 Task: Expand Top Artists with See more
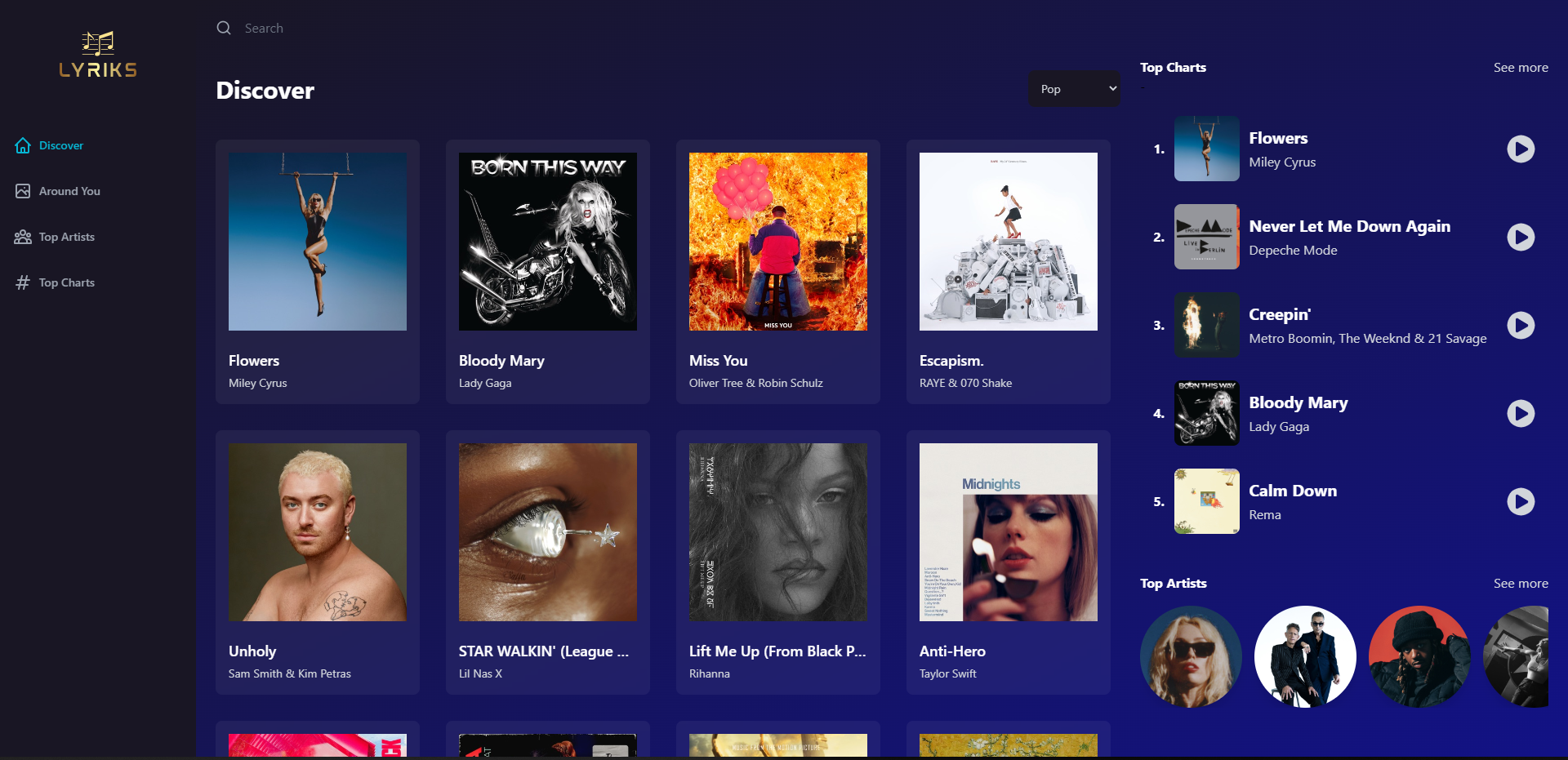(x=1521, y=583)
